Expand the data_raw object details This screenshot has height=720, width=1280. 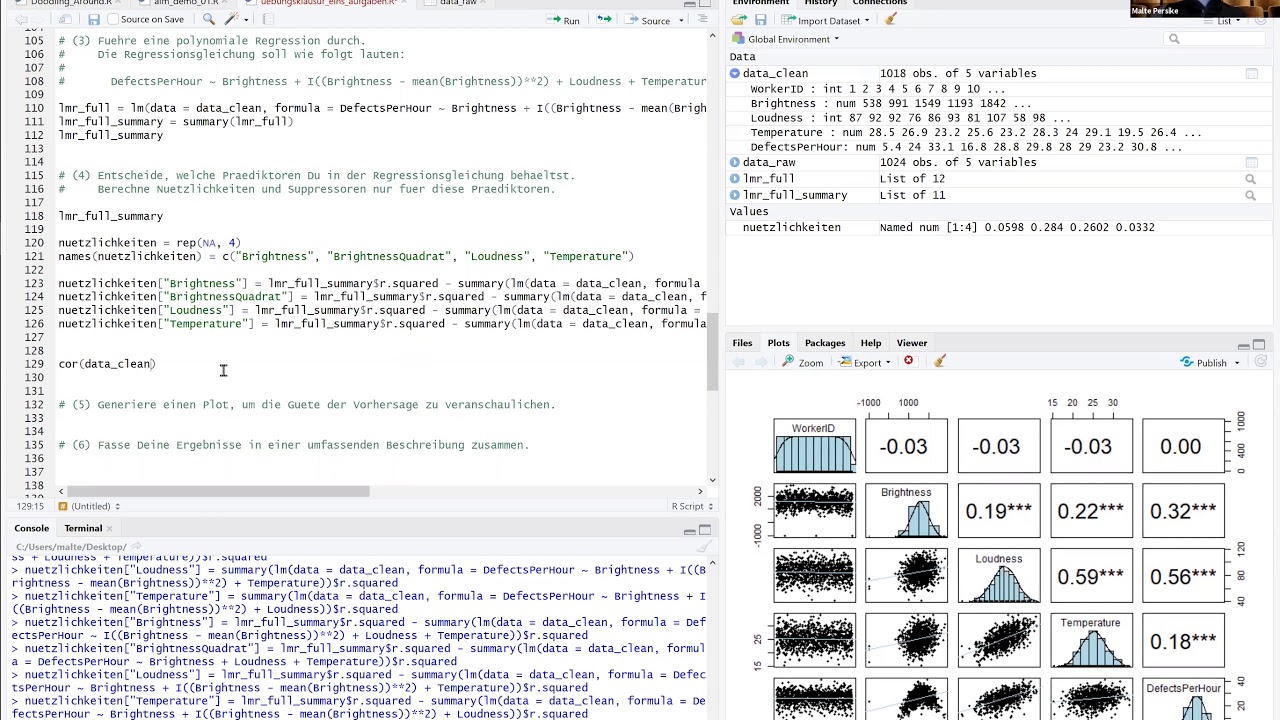click(735, 162)
